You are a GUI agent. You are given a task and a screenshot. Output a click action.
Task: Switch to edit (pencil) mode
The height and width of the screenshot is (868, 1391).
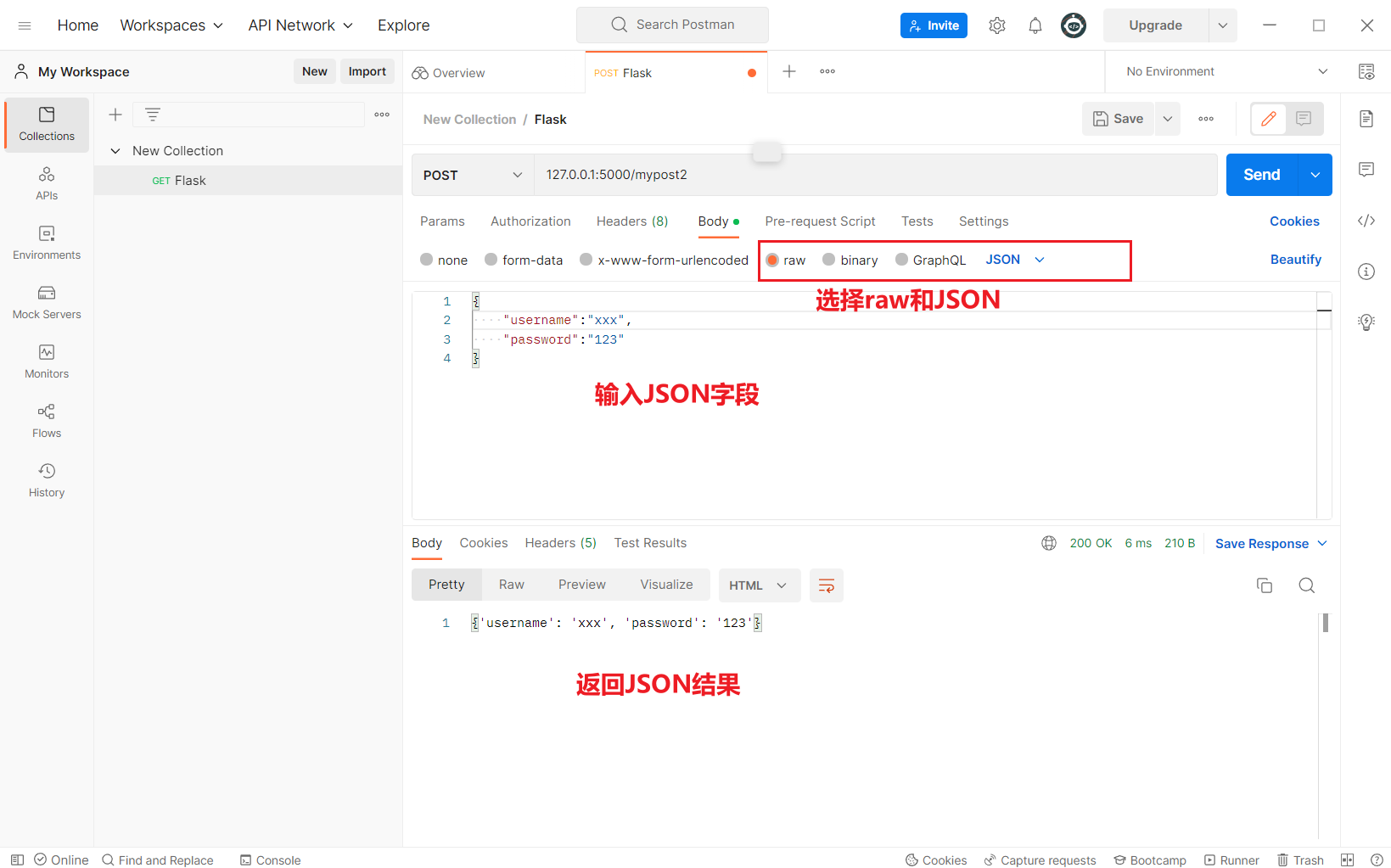point(1269,119)
